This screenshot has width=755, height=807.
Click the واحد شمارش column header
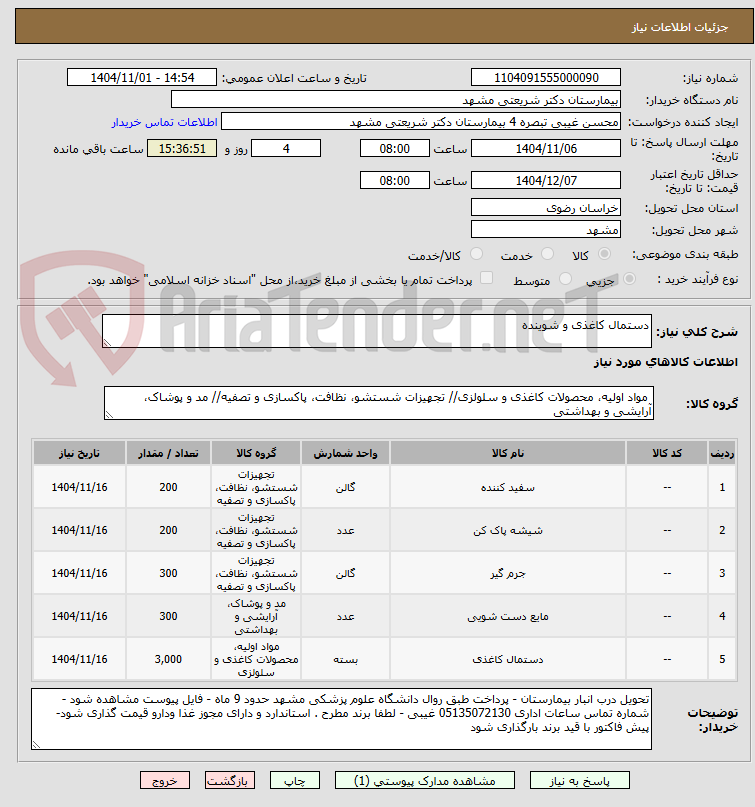(345, 453)
